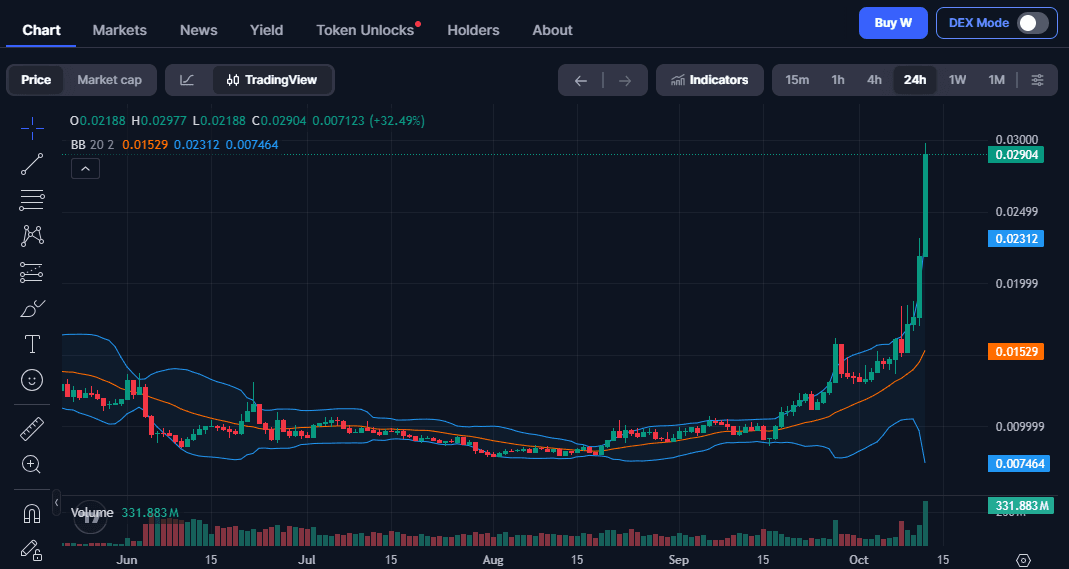Screen dimensions: 1069x569
Task: Click the Volume indicator label
Action: [92, 512]
